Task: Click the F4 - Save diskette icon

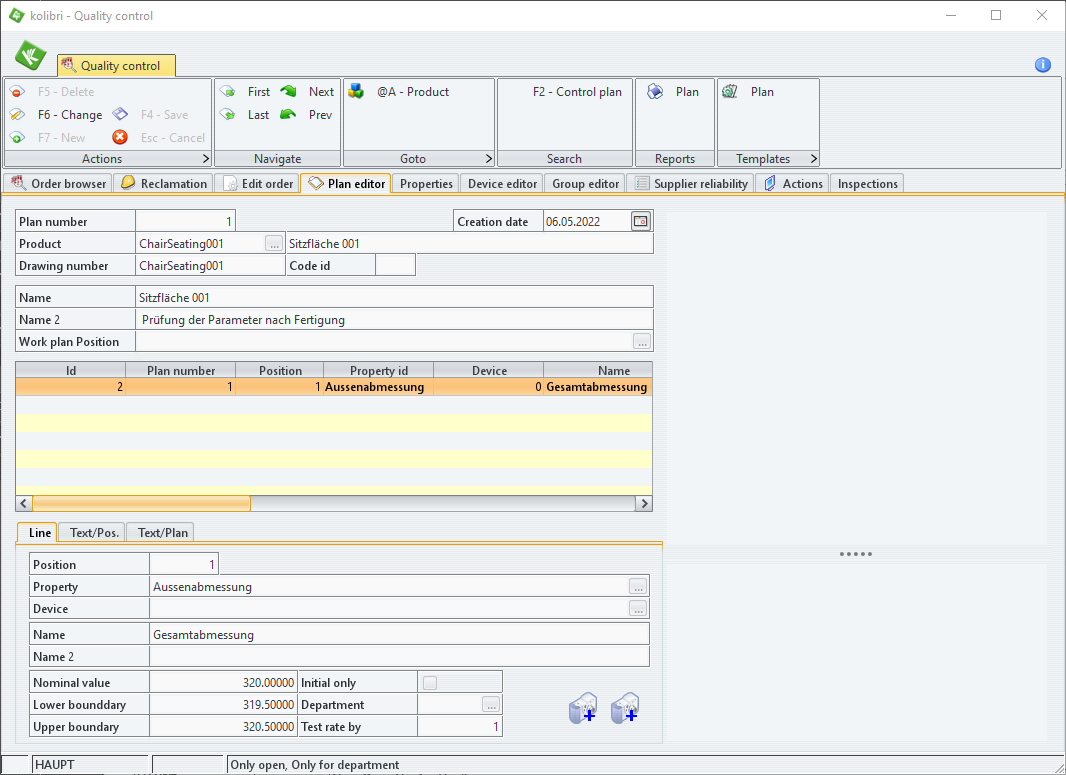Action: (x=120, y=114)
